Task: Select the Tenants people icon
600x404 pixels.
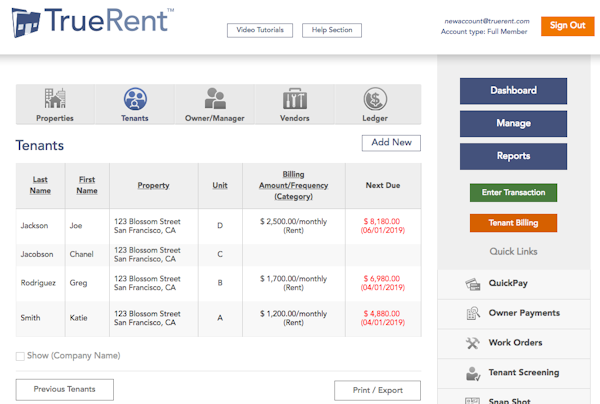Action: tap(135, 99)
